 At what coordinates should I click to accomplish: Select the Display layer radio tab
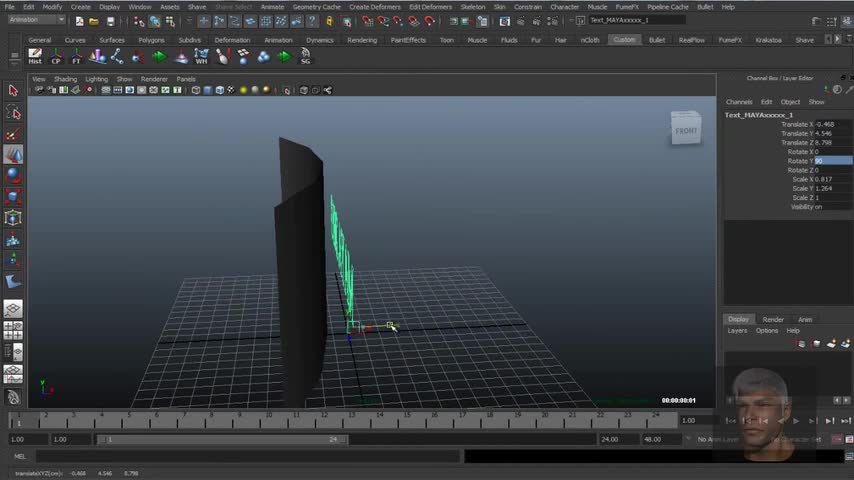[x=738, y=319]
